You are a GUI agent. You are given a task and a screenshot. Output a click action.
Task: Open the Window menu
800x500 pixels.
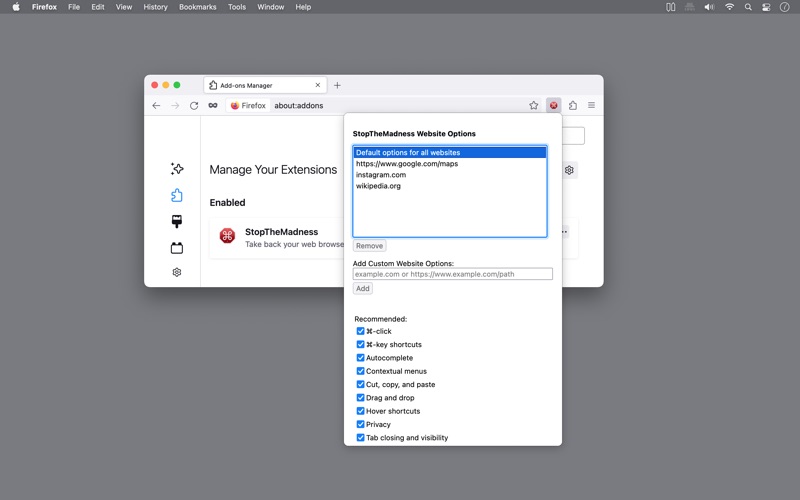[270, 7]
